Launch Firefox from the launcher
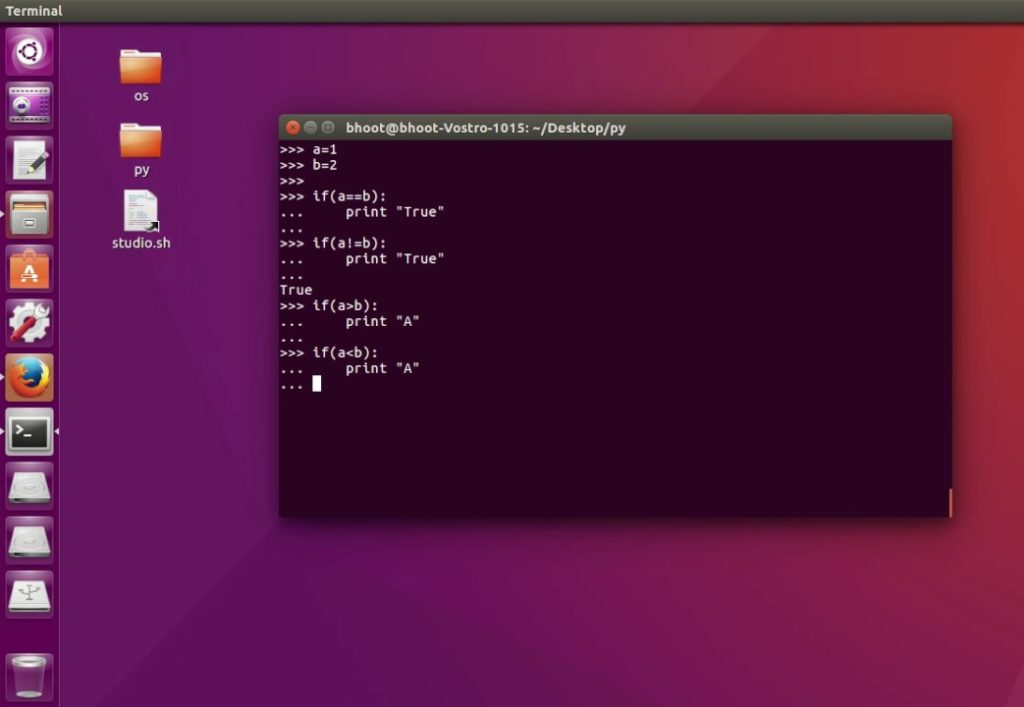 pos(28,378)
